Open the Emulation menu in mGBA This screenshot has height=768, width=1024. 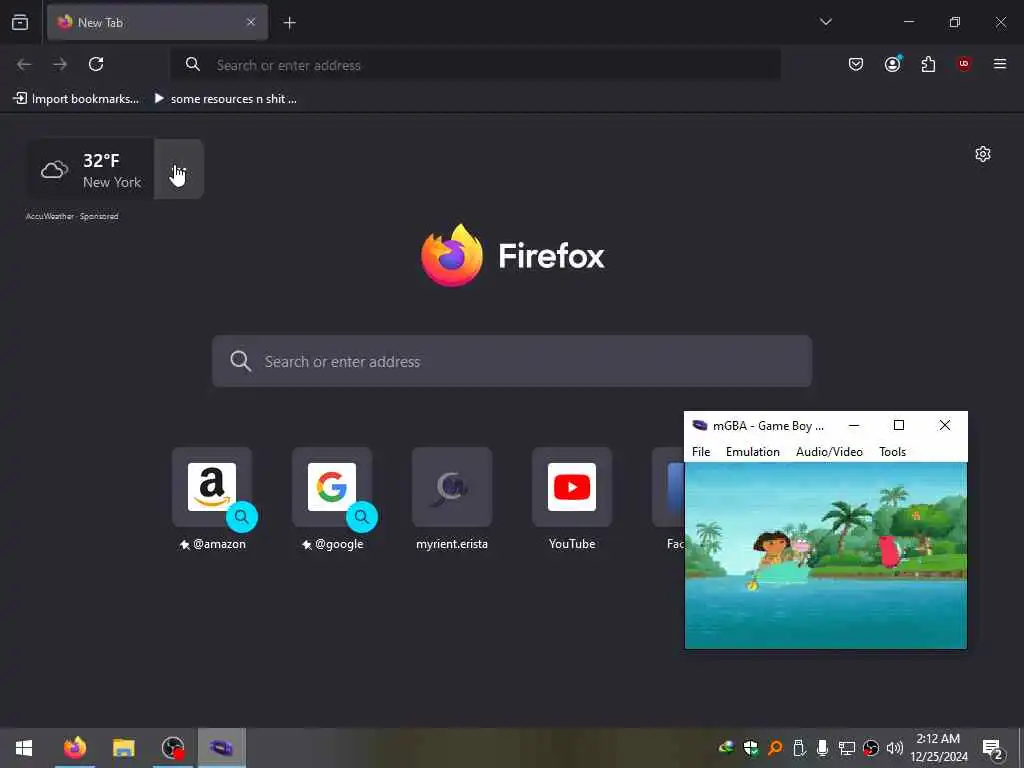tap(753, 452)
